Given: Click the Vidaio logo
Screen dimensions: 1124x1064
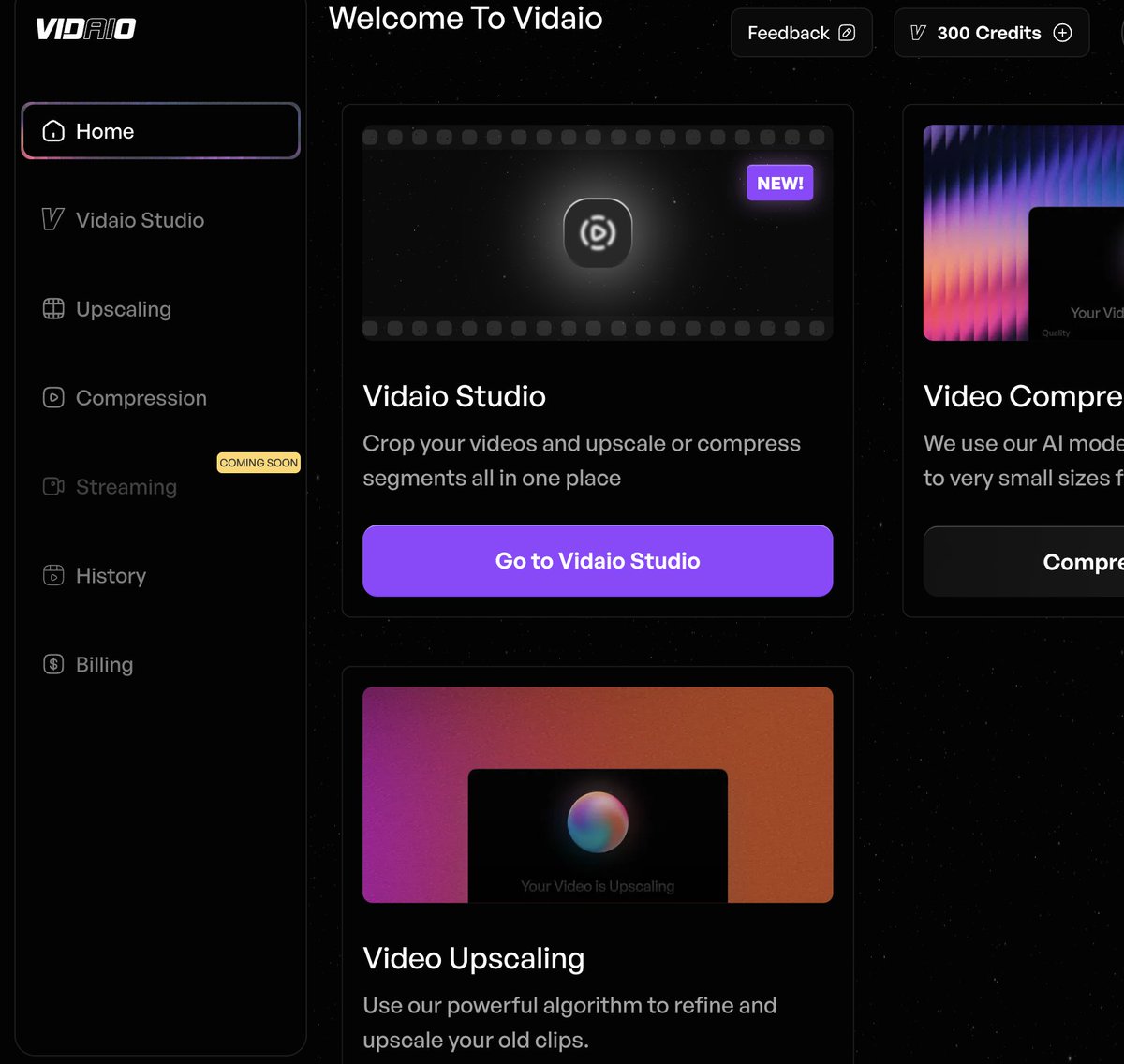Looking at the screenshot, I should click(x=86, y=29).
